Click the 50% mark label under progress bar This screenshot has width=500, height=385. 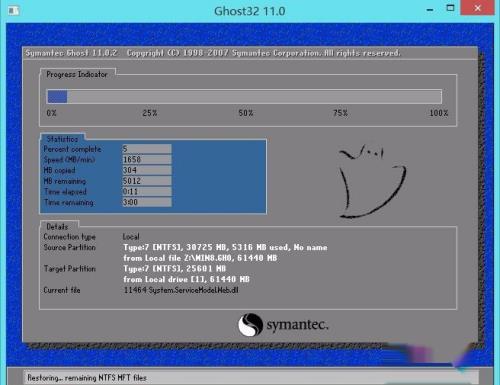(246, 113)
